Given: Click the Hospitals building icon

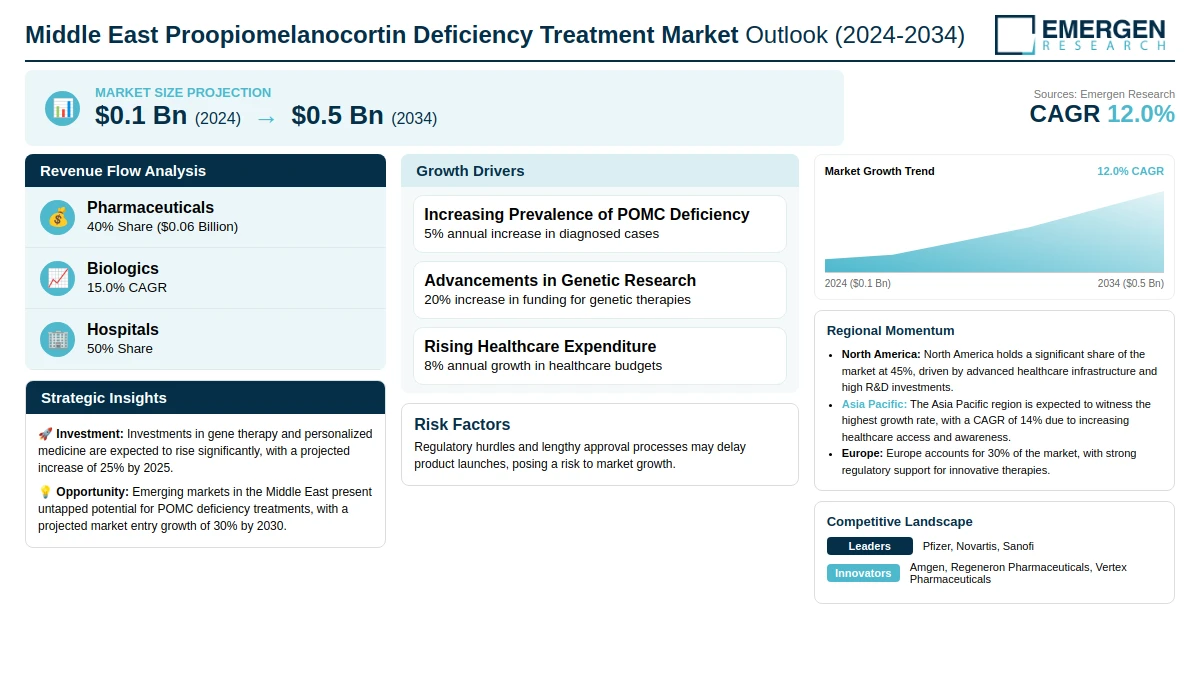Looking at the screenshot, I should pos(58,339).
